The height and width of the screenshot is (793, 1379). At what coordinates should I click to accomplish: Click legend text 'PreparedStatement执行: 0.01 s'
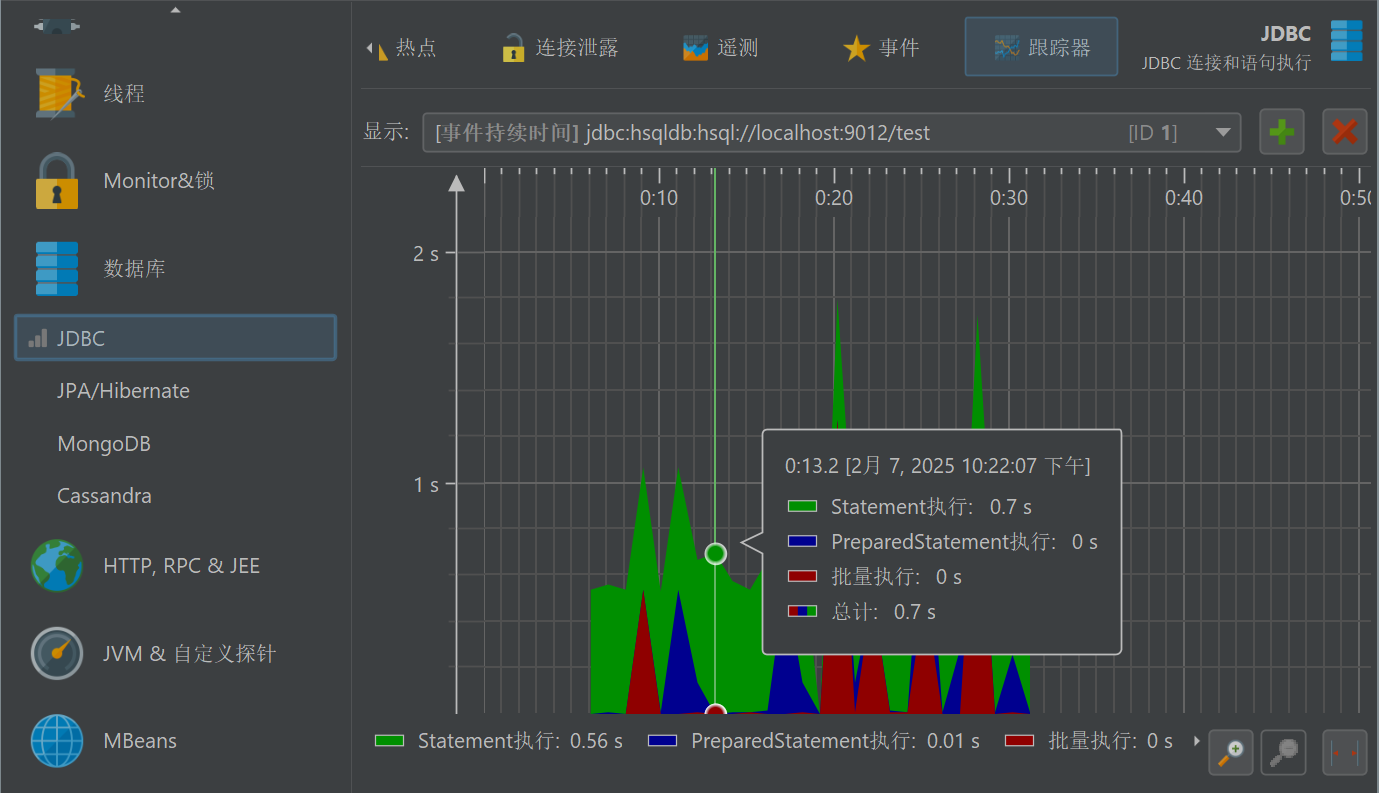(835, 741)
